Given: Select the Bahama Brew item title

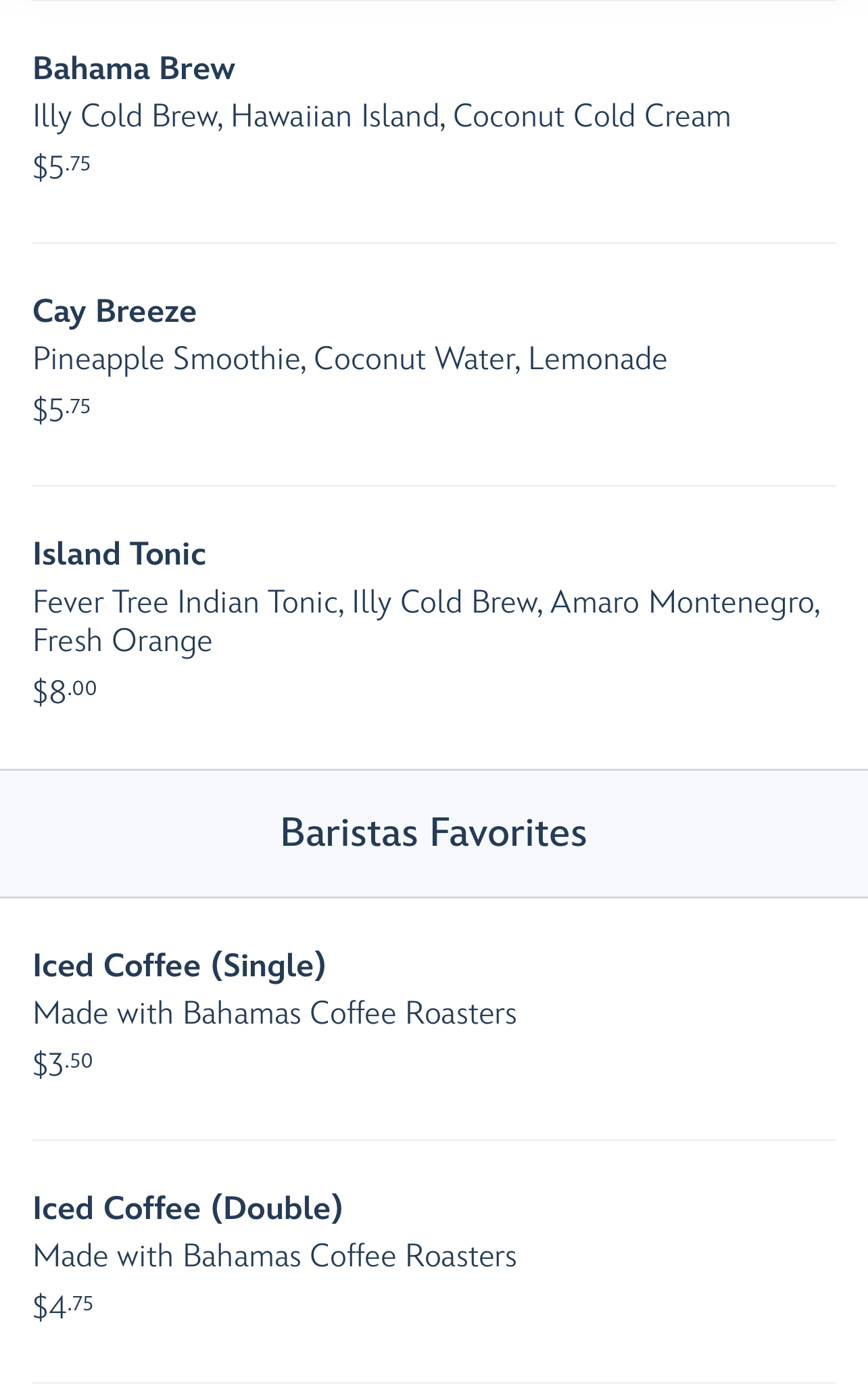Looking at the screenshot, I should pos(134,69).
